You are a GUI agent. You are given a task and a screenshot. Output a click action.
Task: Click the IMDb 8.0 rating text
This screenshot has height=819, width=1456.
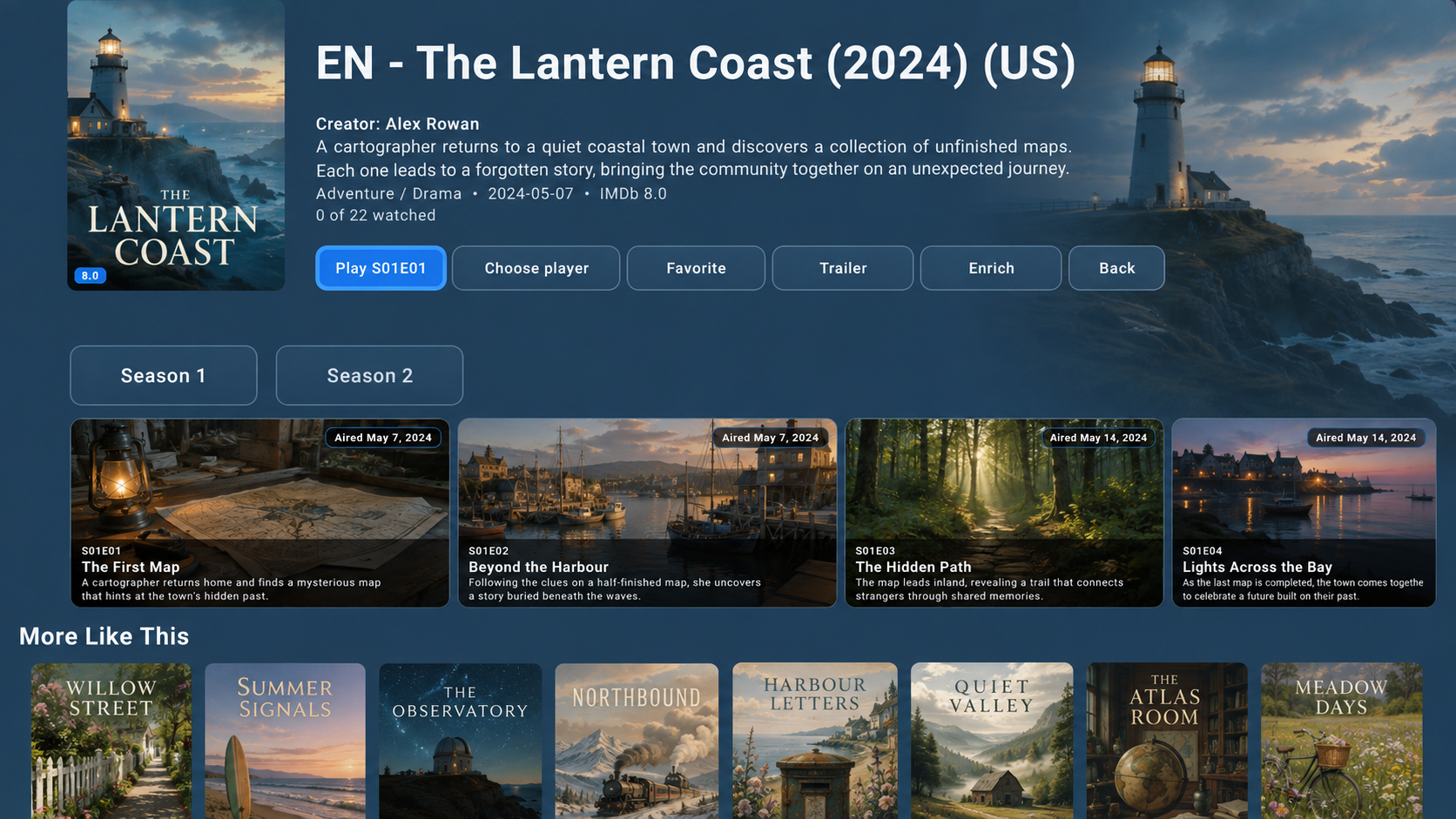tap(633, 193)
